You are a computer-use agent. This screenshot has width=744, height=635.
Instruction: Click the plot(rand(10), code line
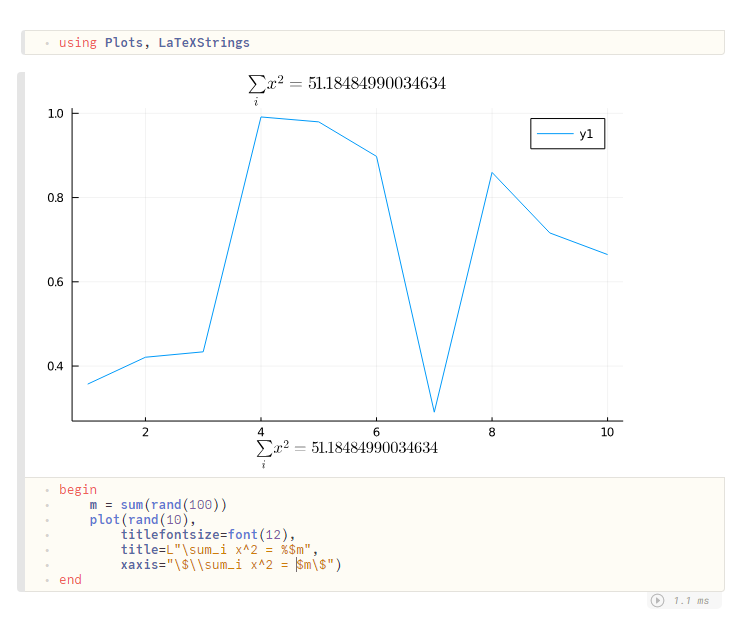[x=142, y=520]
